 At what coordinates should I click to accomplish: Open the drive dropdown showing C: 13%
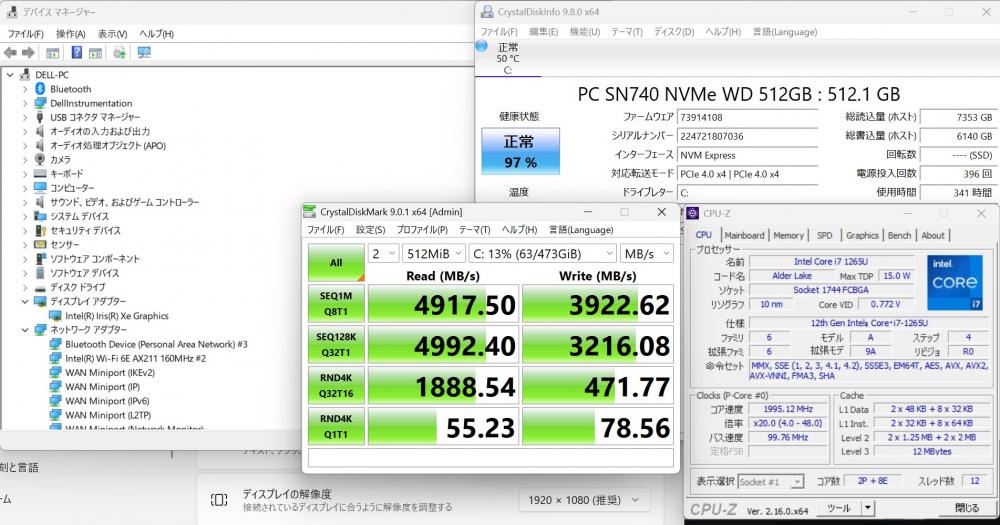(x=543, y=254)
